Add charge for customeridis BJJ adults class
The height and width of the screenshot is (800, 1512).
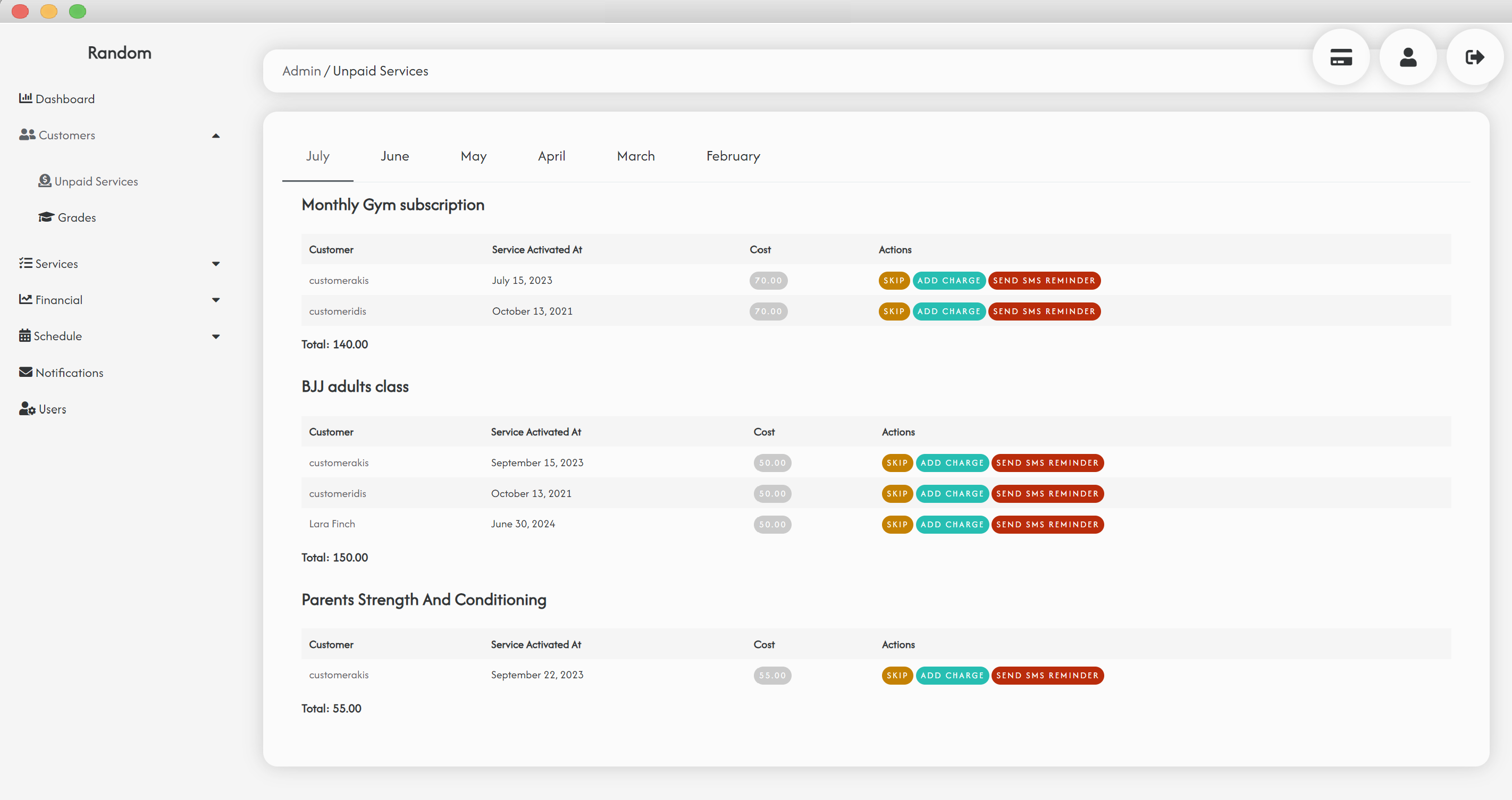coord(952,494)
